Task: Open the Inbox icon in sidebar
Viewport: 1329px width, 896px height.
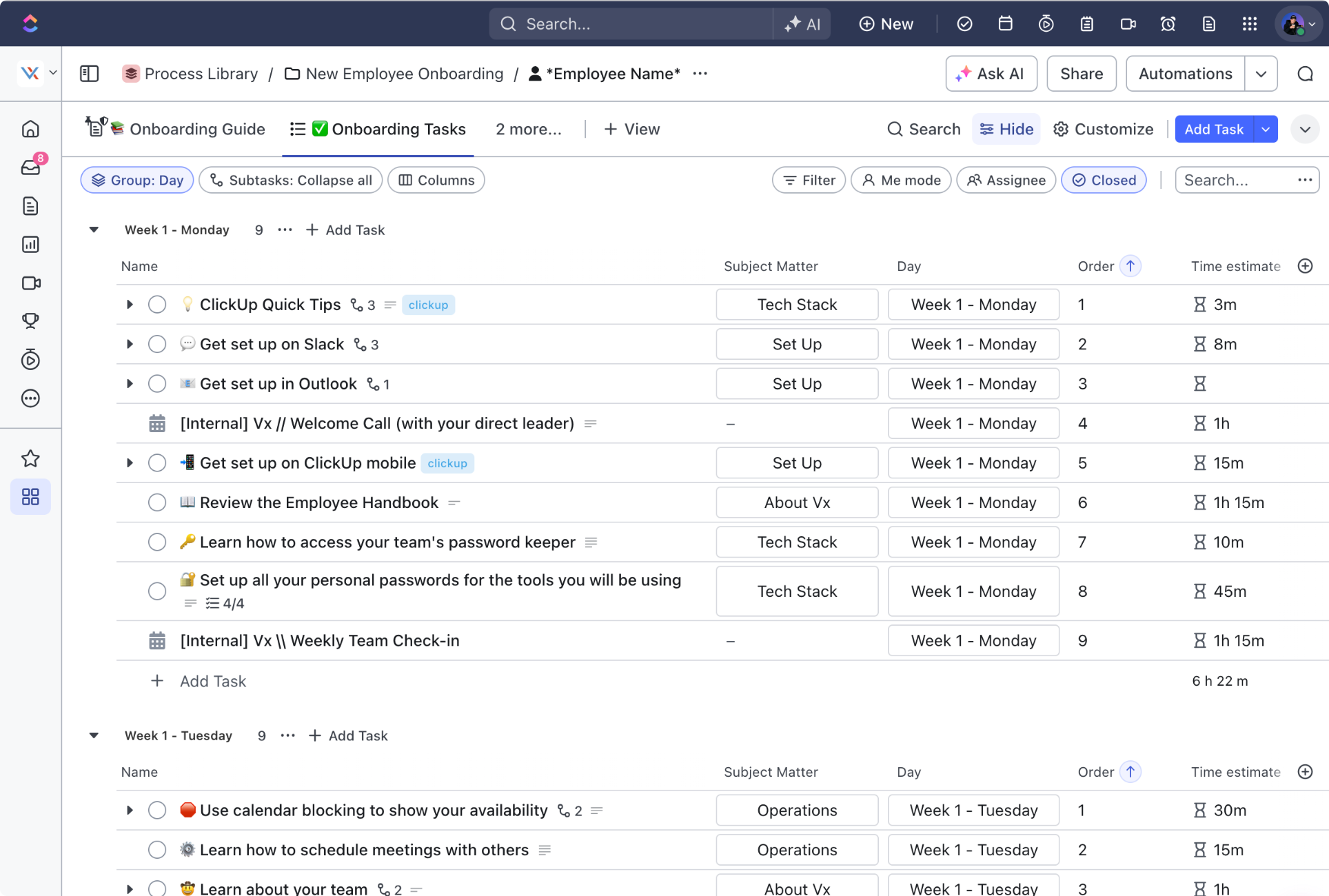Action: 31,167
